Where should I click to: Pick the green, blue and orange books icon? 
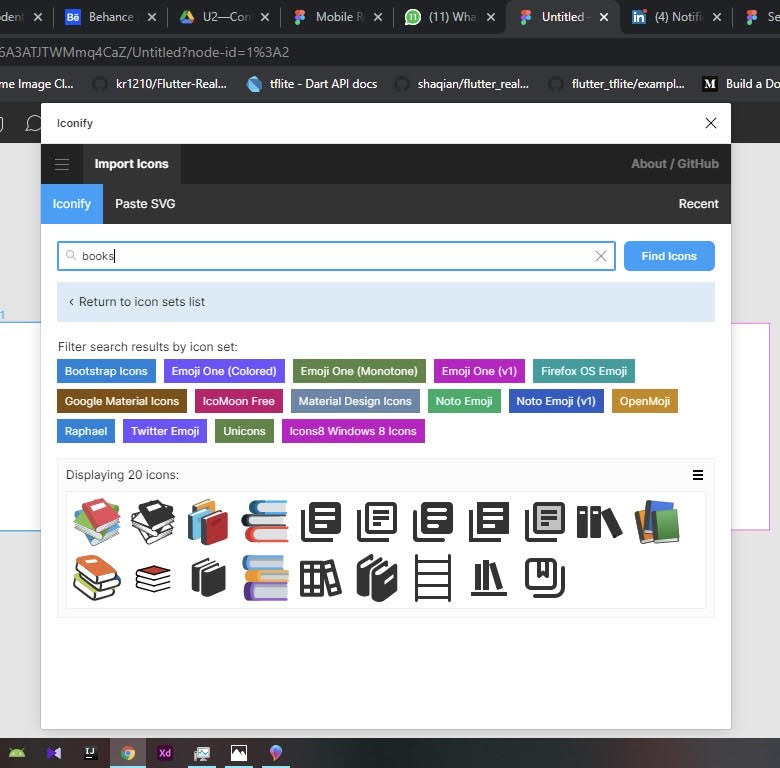[x=657, y=522]
